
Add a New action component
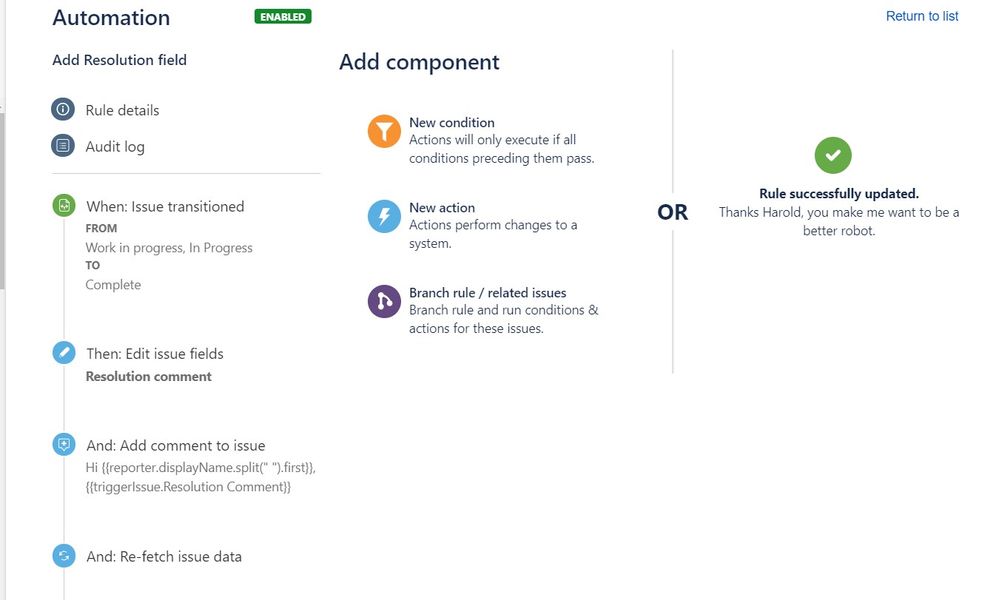pos(441,207)
